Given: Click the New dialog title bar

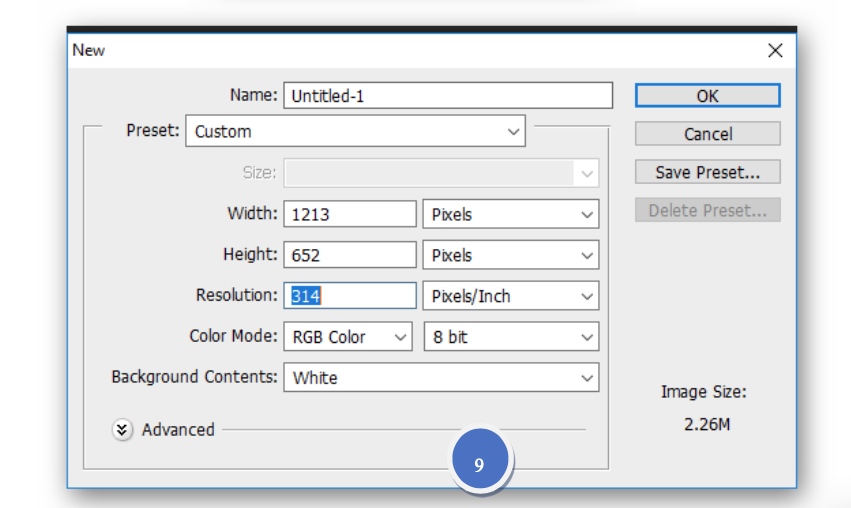Looking at the screenshot, I should pos(400,51).
